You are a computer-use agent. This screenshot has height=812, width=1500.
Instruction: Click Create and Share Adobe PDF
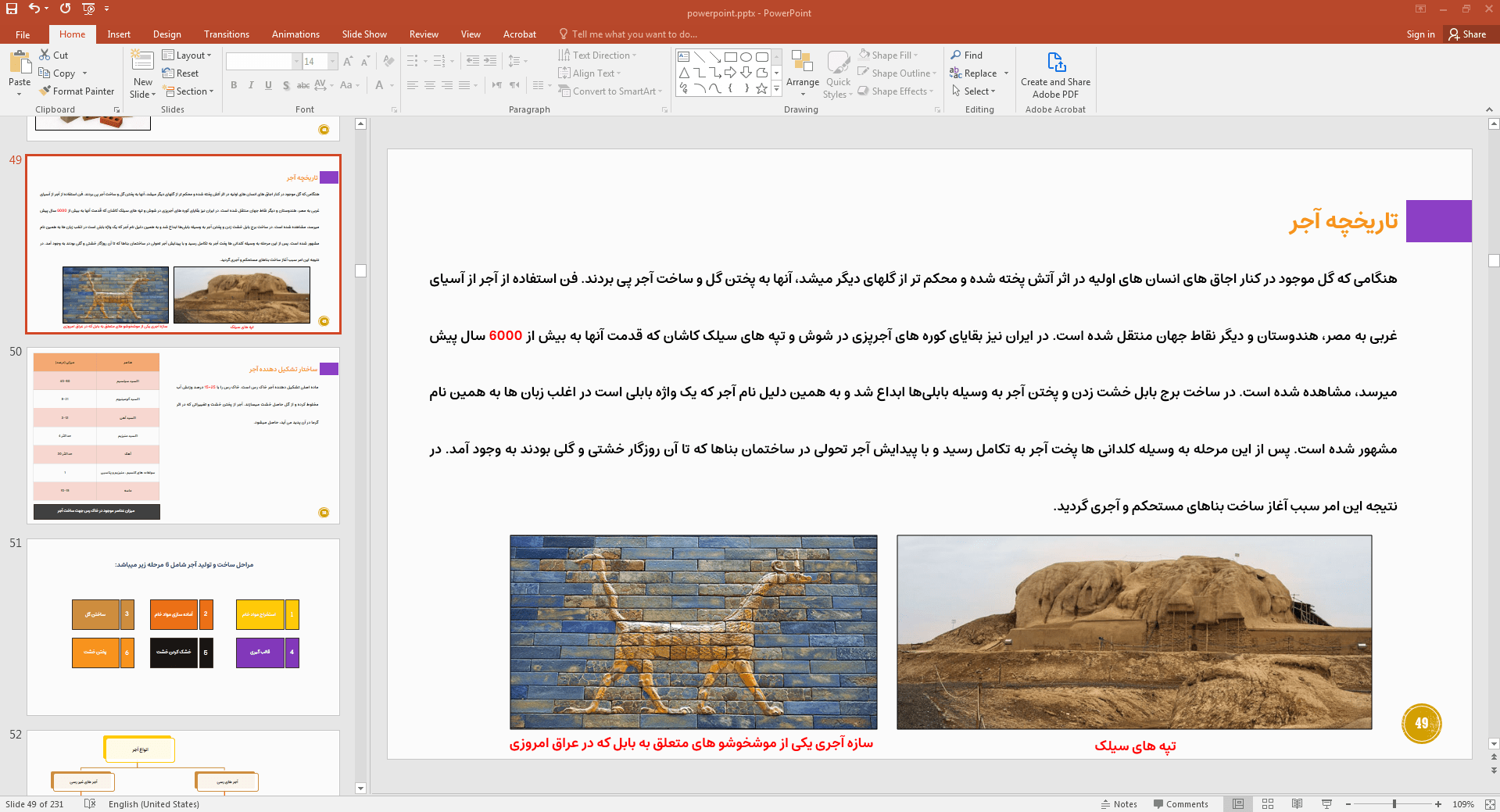pos(1055,76)
